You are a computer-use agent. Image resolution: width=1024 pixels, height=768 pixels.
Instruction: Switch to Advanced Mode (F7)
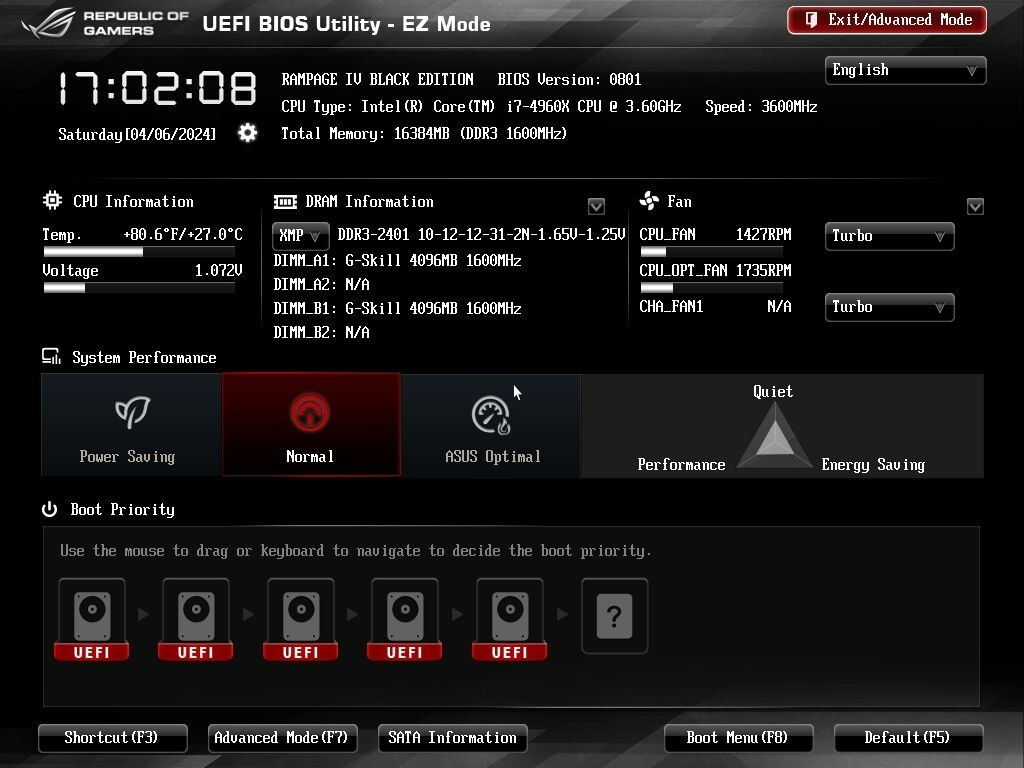(x=282, y=738)
